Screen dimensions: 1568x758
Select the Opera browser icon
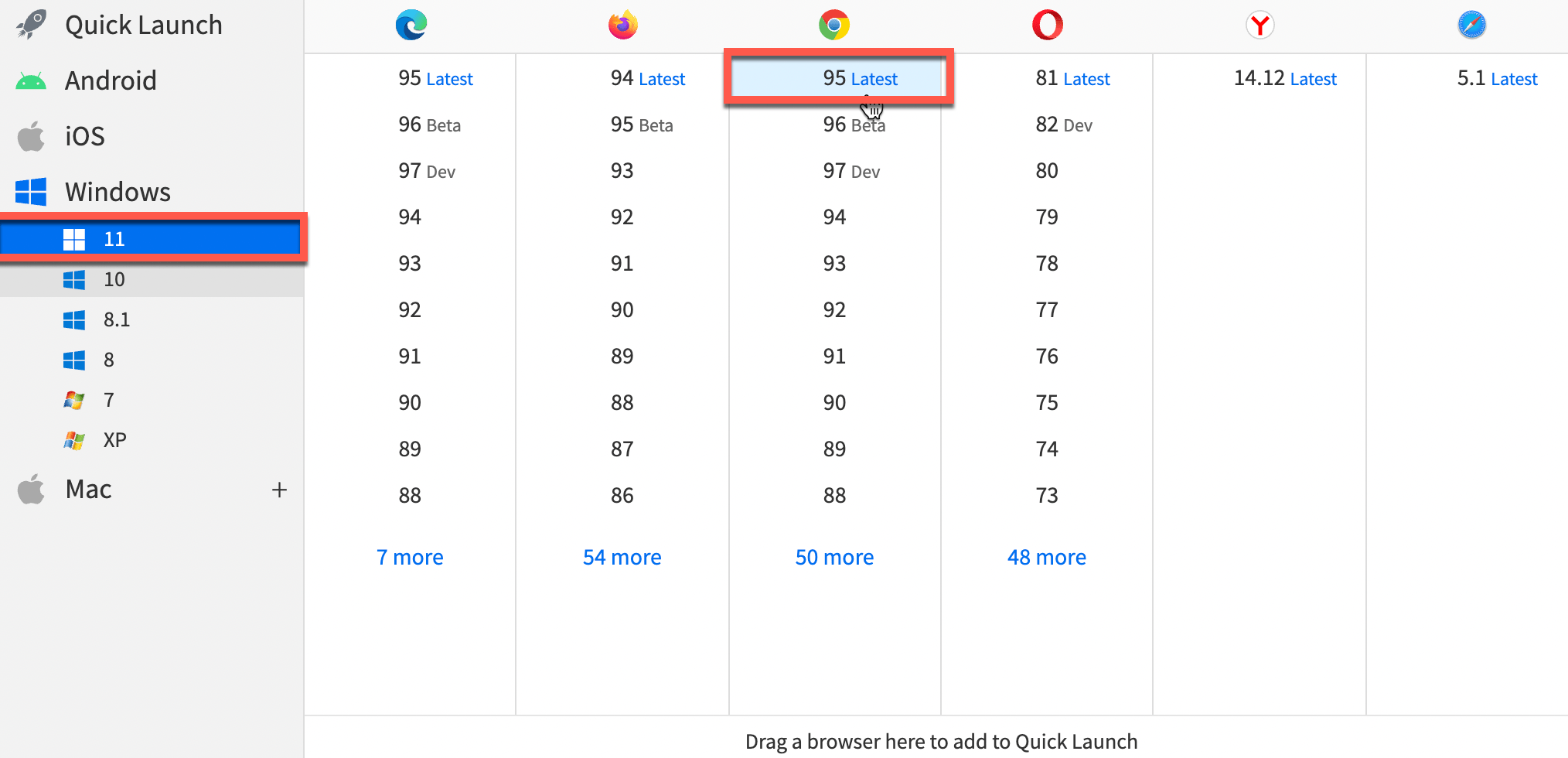[x=1046, y=25]
